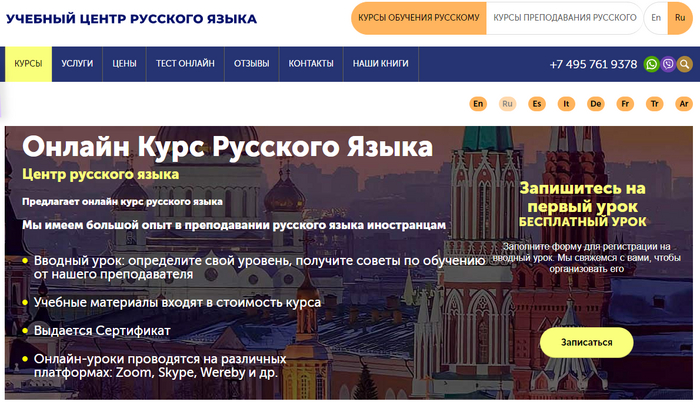Open the Курсы menu item
The image size is (700, 408).
28,64
